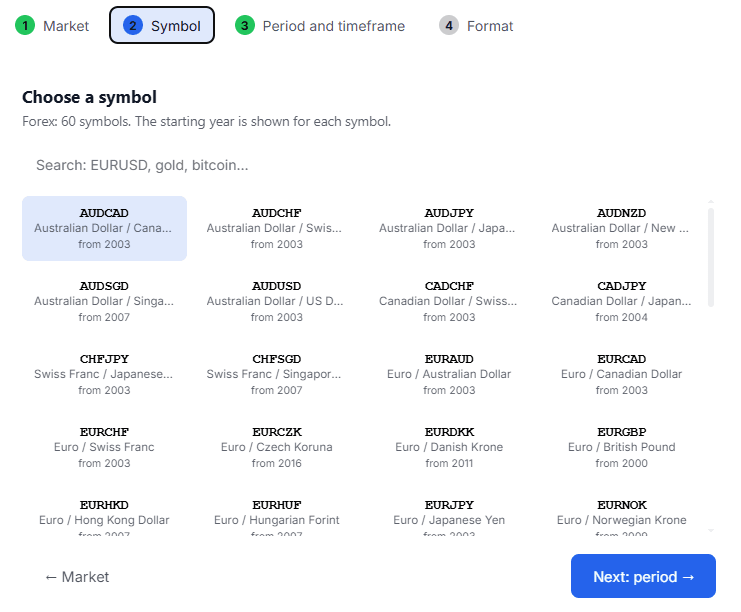This screenshot has width=741, height=612.
Task: Pick EURCAD Euro / Canadian Dollar
Action: pos(621,374)
